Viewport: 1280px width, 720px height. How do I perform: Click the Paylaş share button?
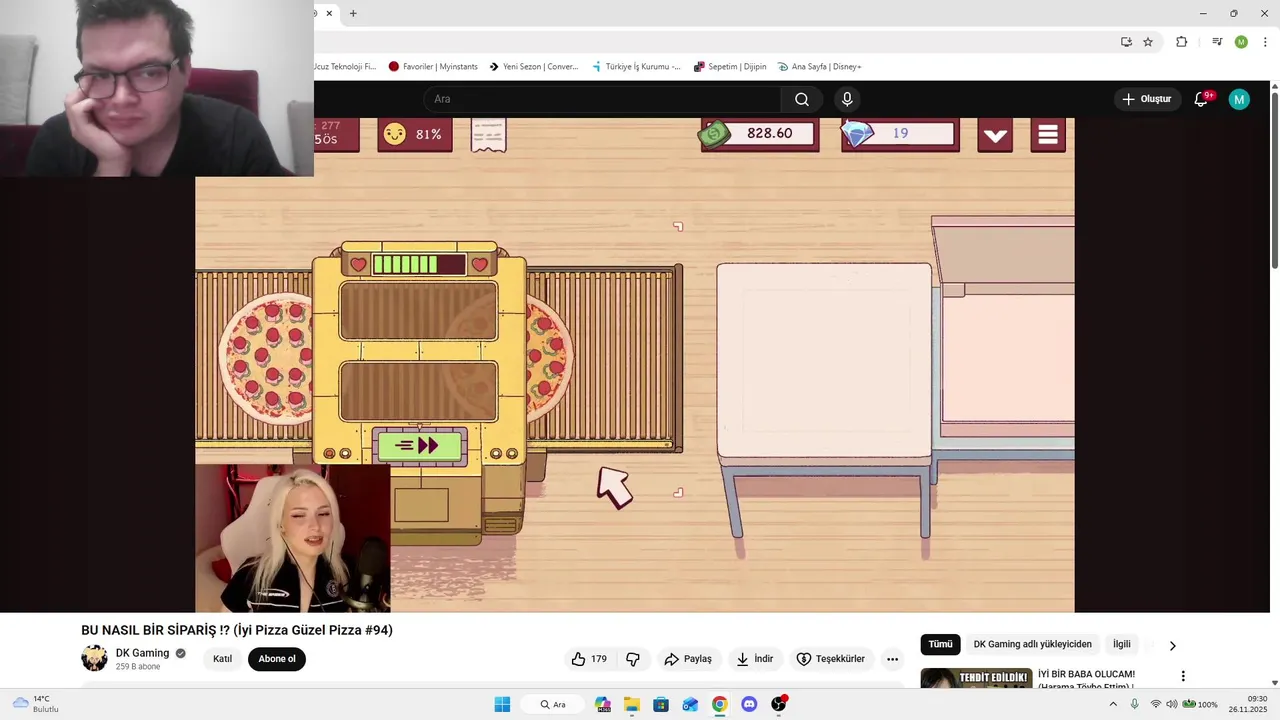point(688,659)
